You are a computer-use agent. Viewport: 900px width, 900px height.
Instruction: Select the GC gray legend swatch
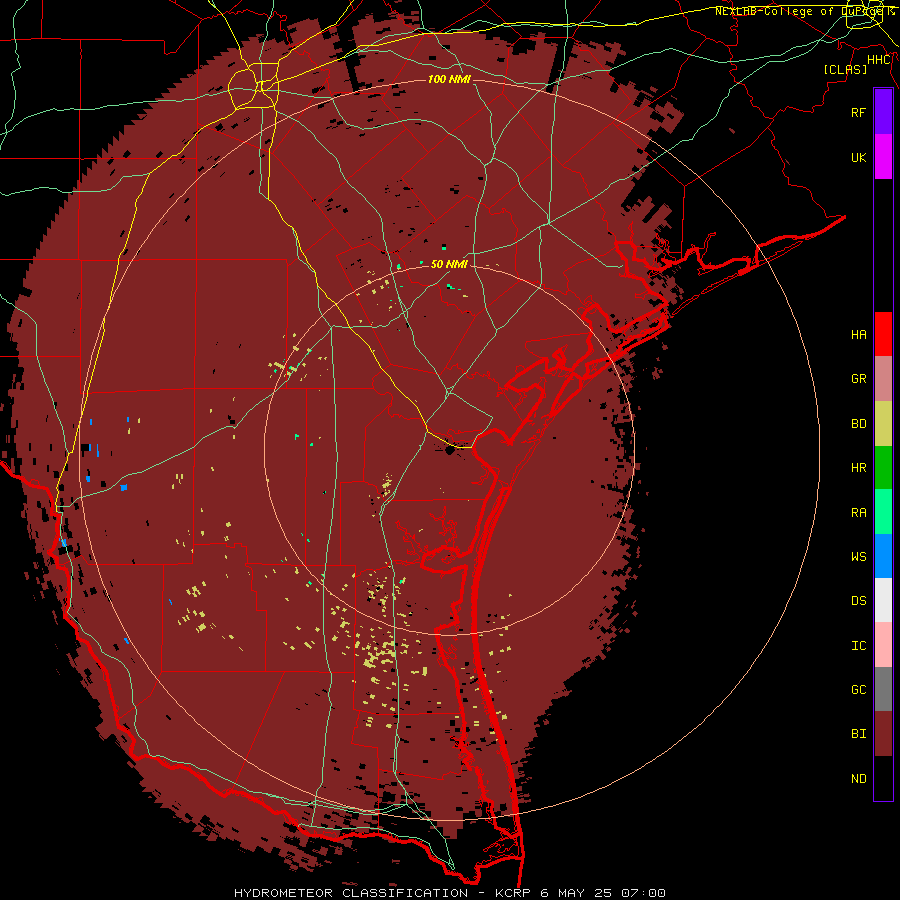click(x=883, y=689)
